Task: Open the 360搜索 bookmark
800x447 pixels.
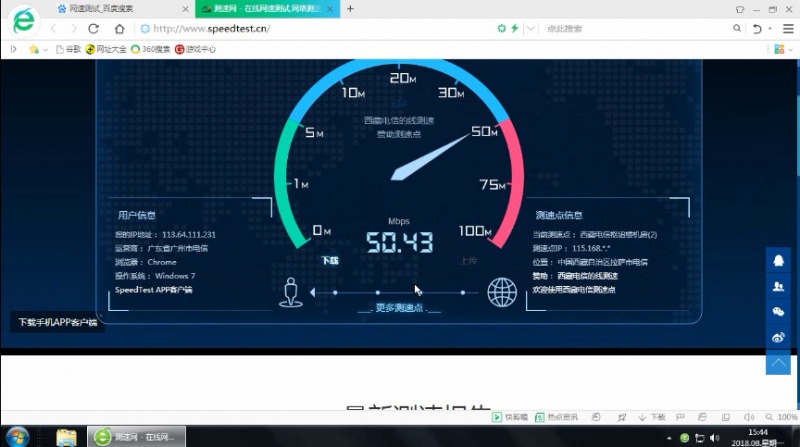Action: (151, 49)
